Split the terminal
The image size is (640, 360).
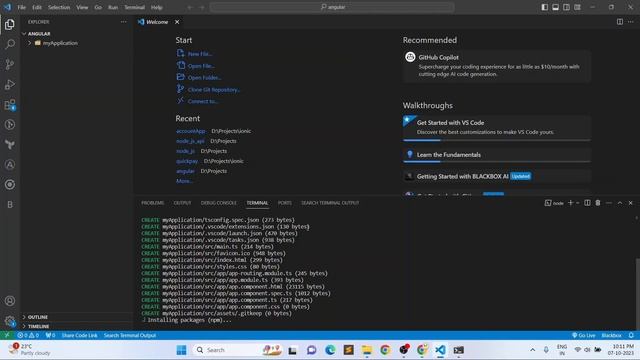point(587,203)
